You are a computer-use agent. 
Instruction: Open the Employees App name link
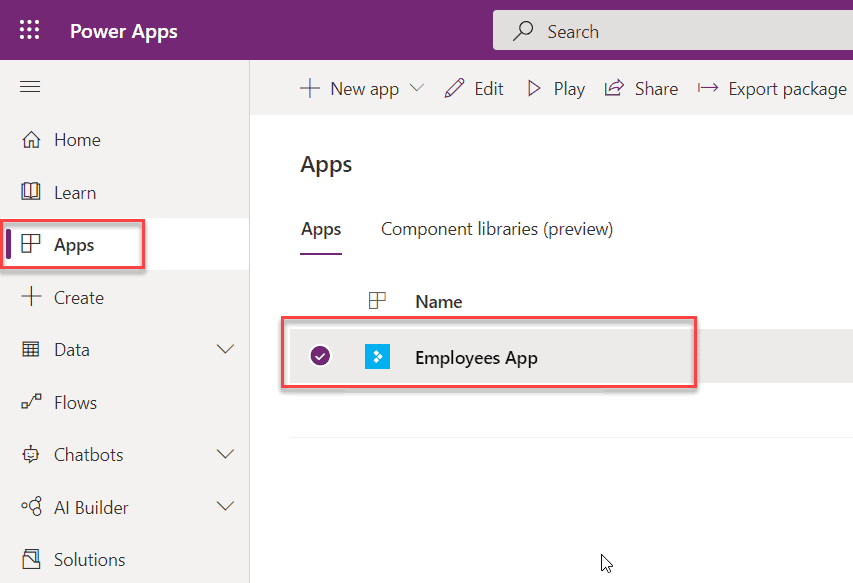pos(476,358)
